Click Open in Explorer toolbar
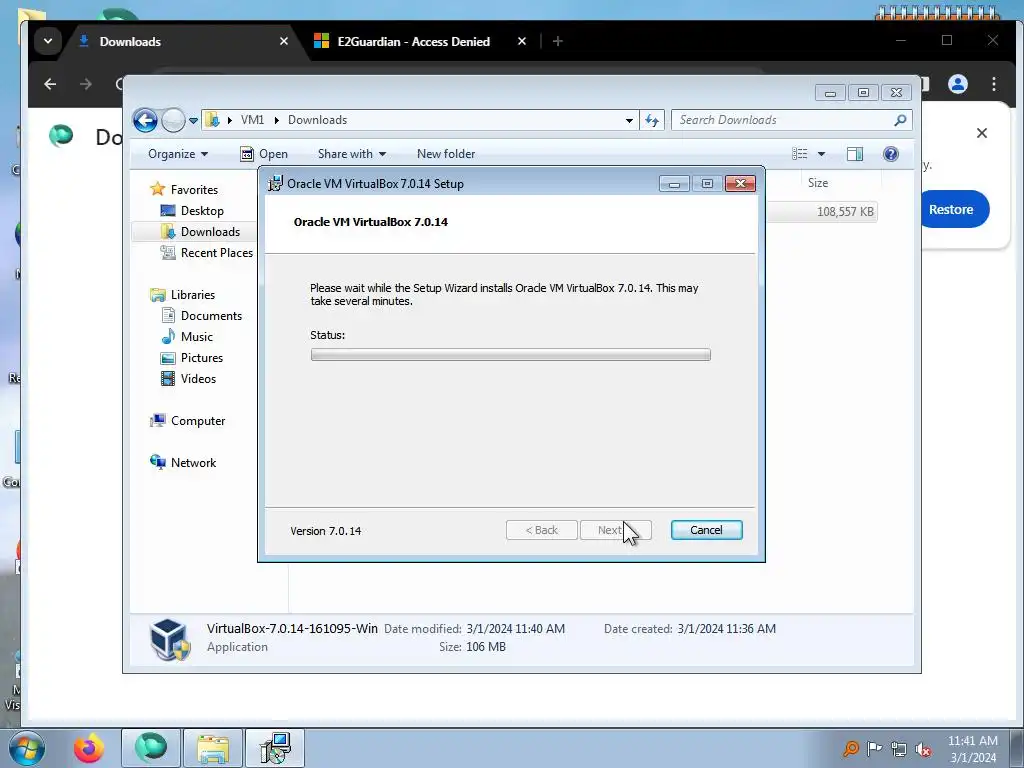The image size is (1024, 768). (264, 154)
